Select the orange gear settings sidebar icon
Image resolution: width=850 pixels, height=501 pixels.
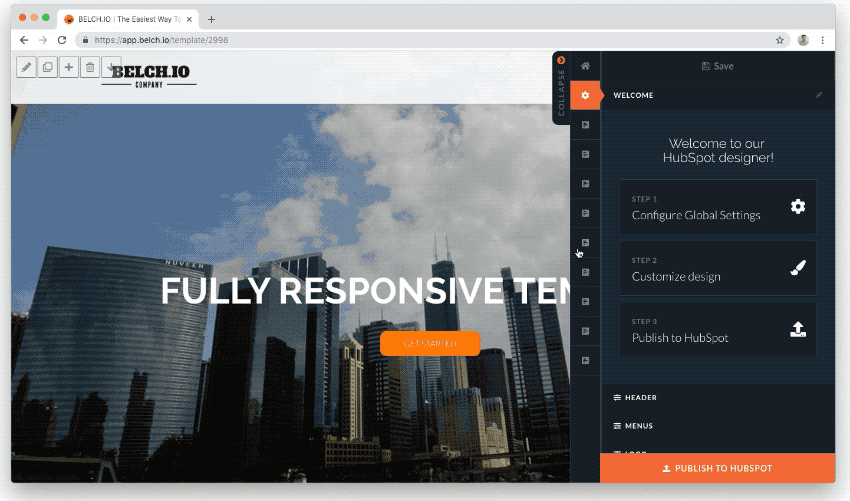click(585, 95)
